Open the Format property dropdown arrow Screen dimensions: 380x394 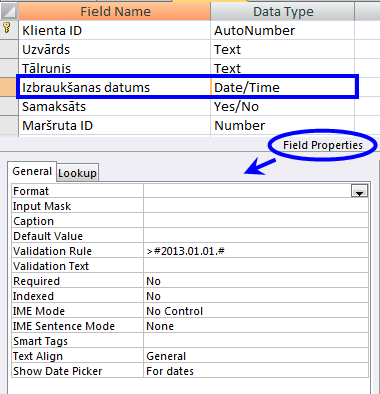tap(359, 191)
